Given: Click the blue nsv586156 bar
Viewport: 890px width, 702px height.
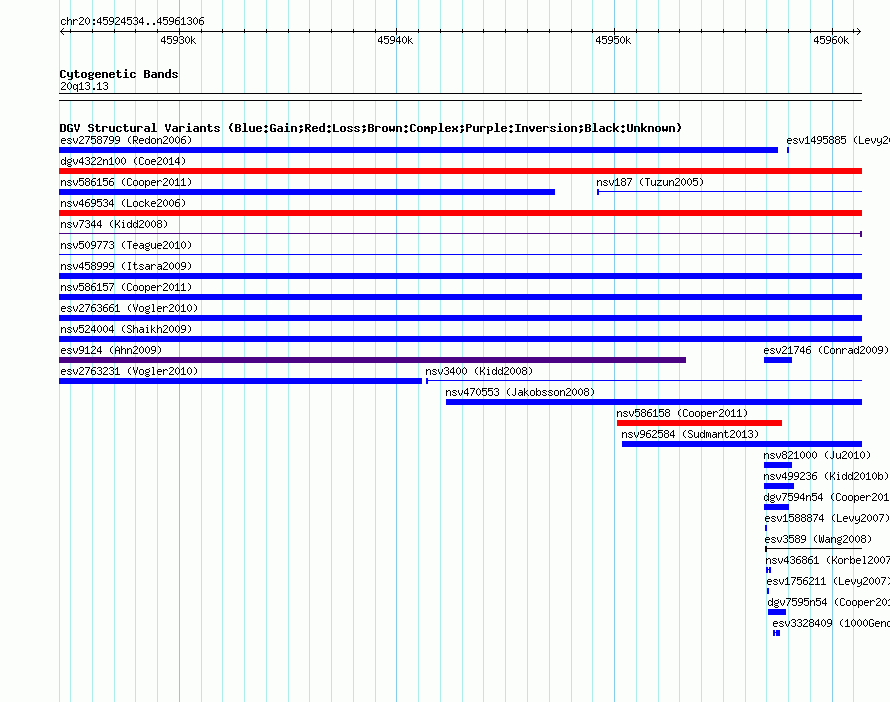Looking at the screenshot, I should tap(307, 192).
